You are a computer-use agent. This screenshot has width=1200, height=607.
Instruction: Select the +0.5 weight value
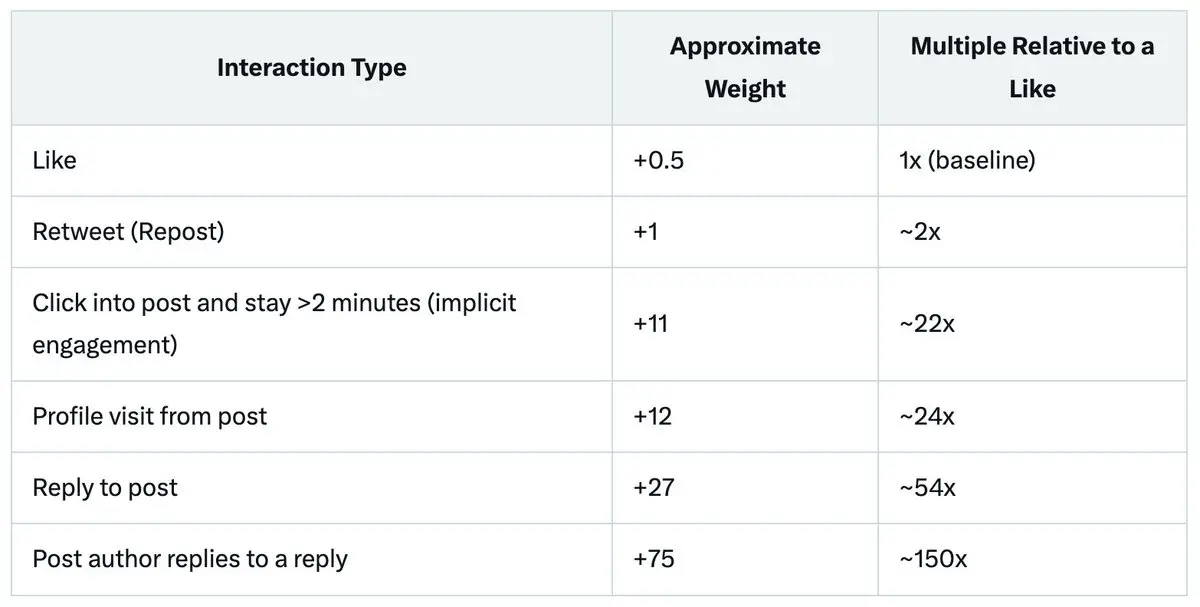click(659, 160)
